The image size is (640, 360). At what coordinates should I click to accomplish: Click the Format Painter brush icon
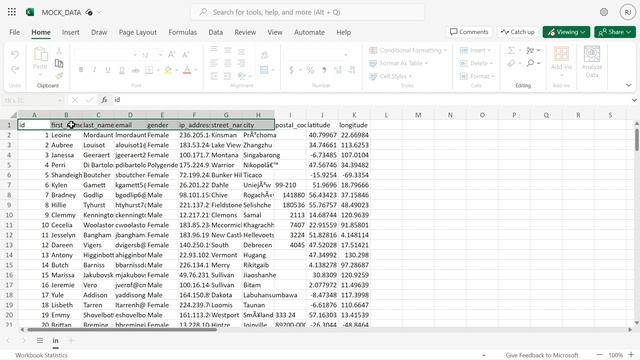(59, 76)
